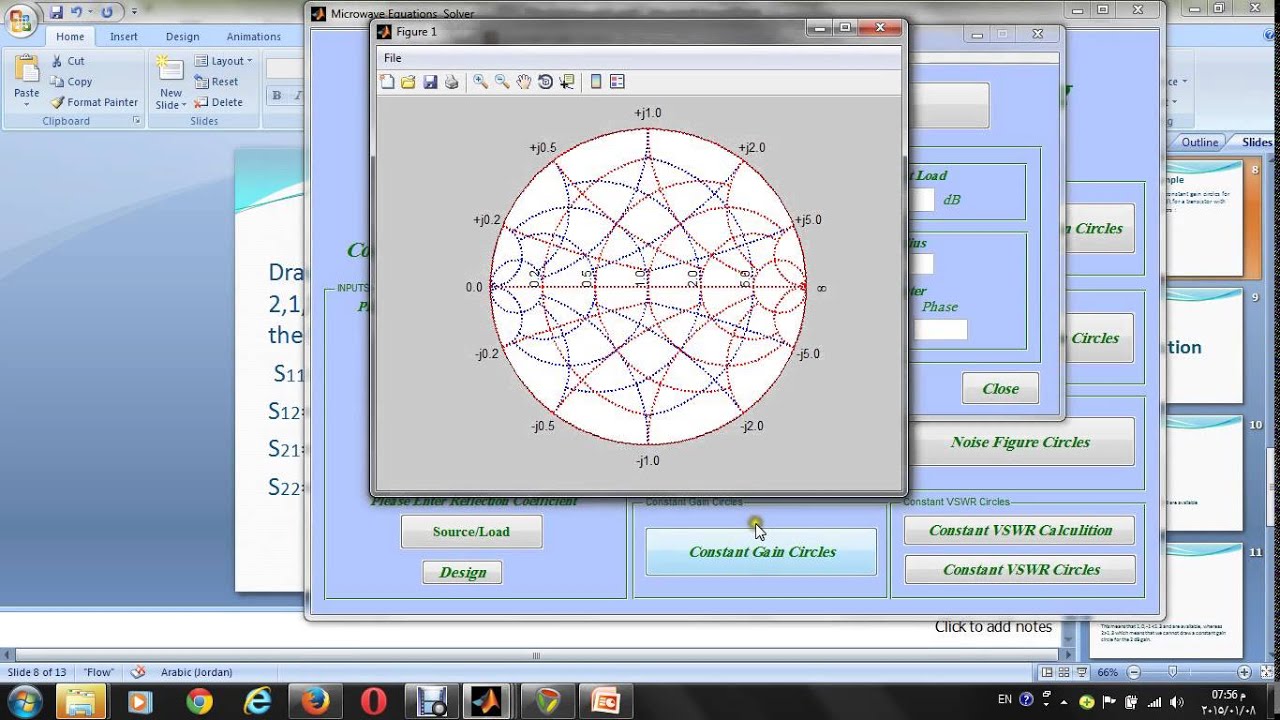Click Cut in the Clipboard group
This screenshot has width=1280, height=720.
coord(68,61)
